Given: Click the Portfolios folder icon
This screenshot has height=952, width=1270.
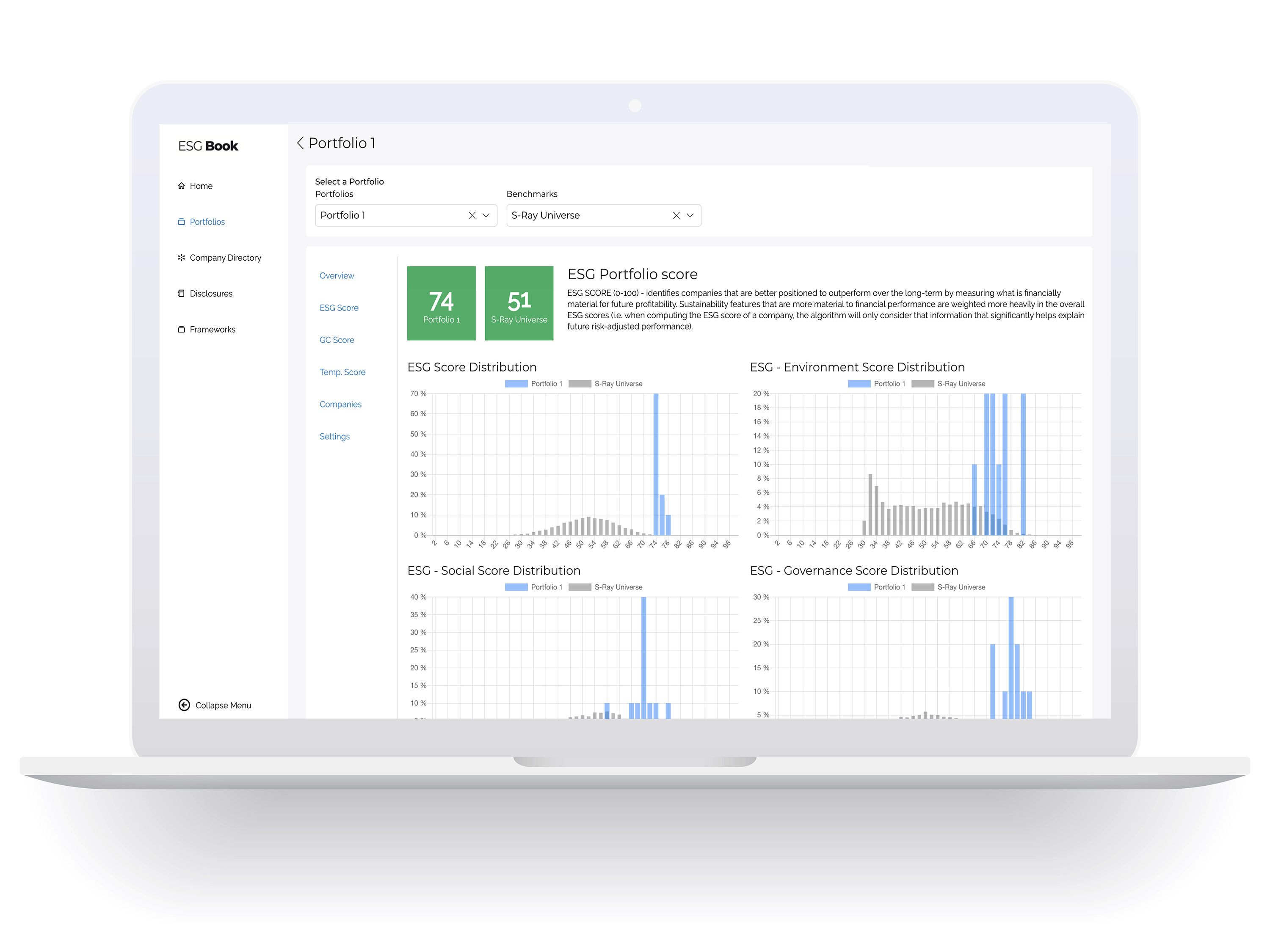Looking at the screenshot, I should tap(183, 220).
